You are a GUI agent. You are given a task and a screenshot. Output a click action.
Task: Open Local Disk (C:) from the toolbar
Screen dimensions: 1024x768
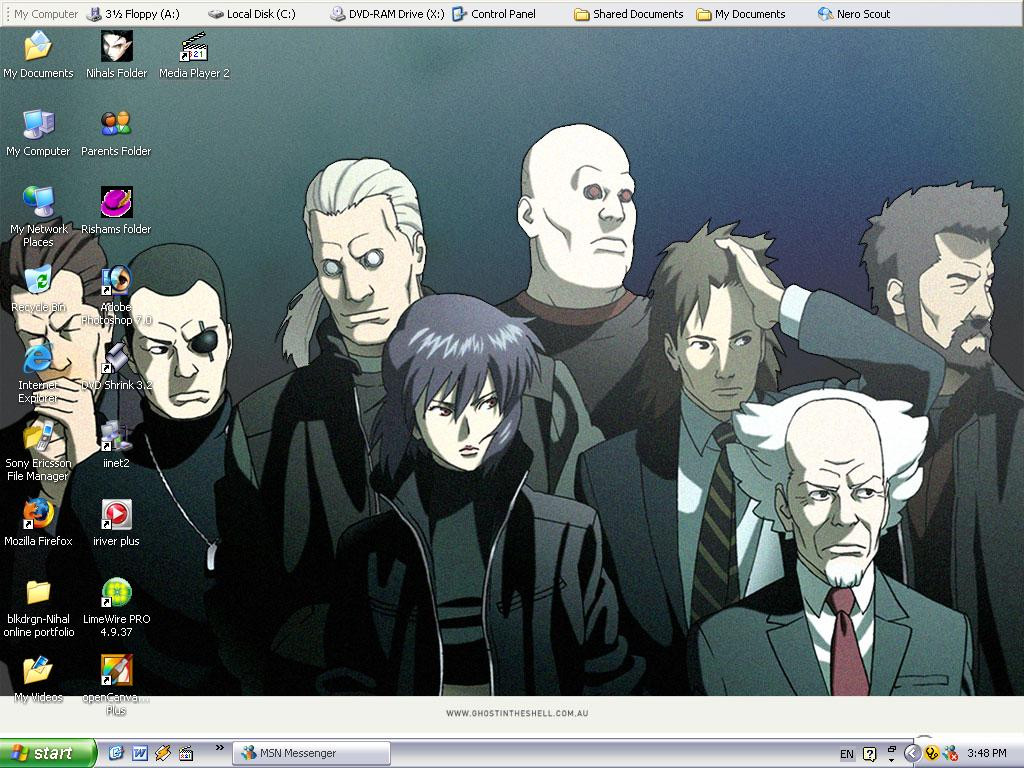click(x=251, y=14)
